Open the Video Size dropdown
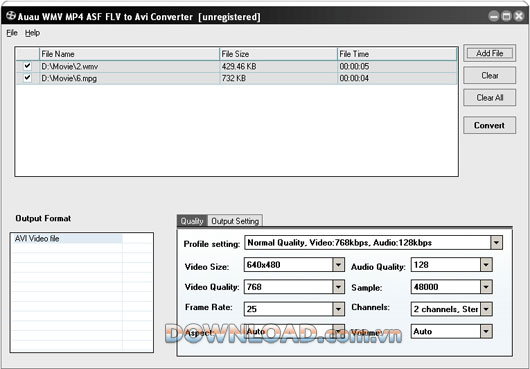Viewport: 530px width, 369px height. [x=338, y=265]
